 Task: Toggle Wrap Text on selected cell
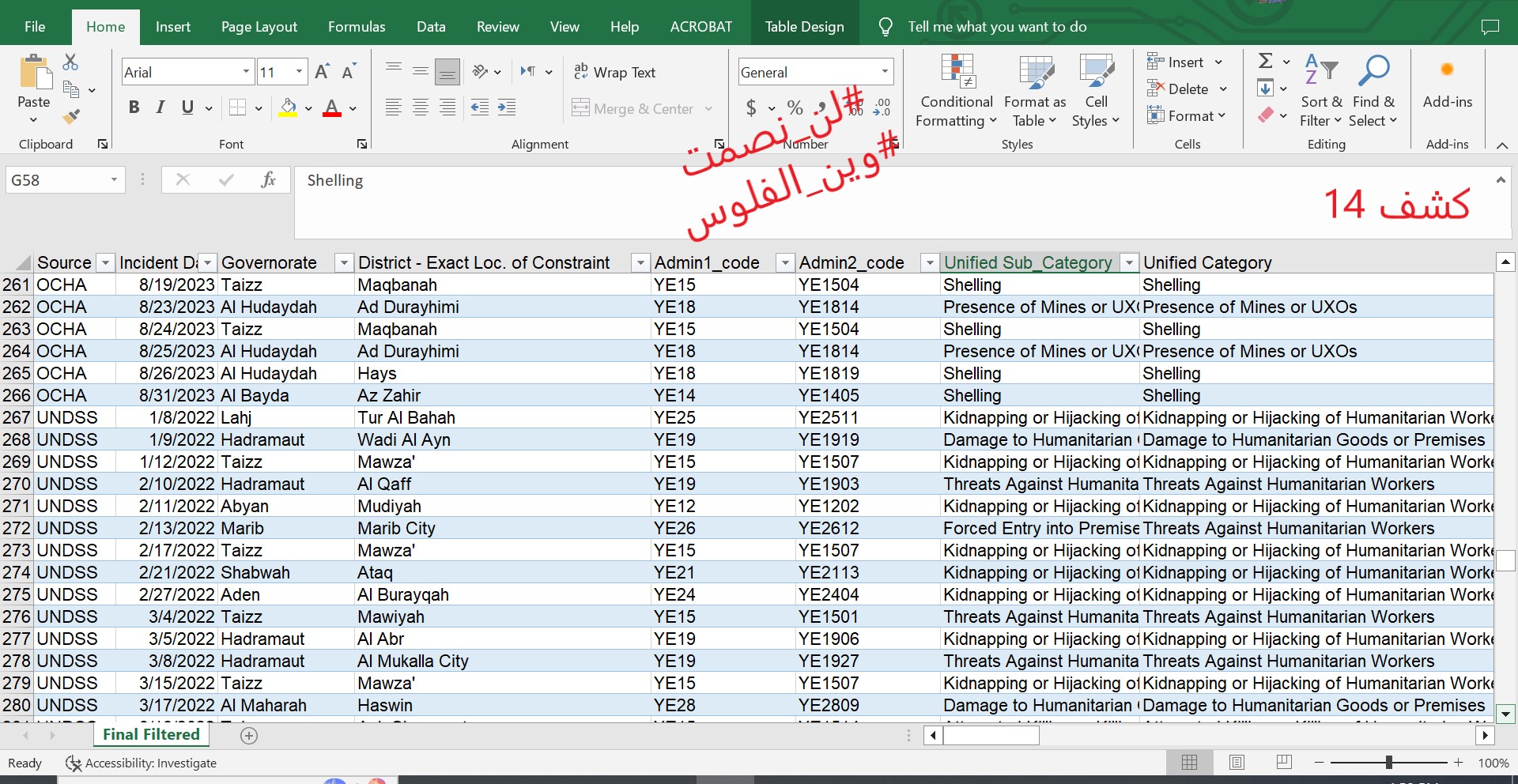click(x=615, y=72)
